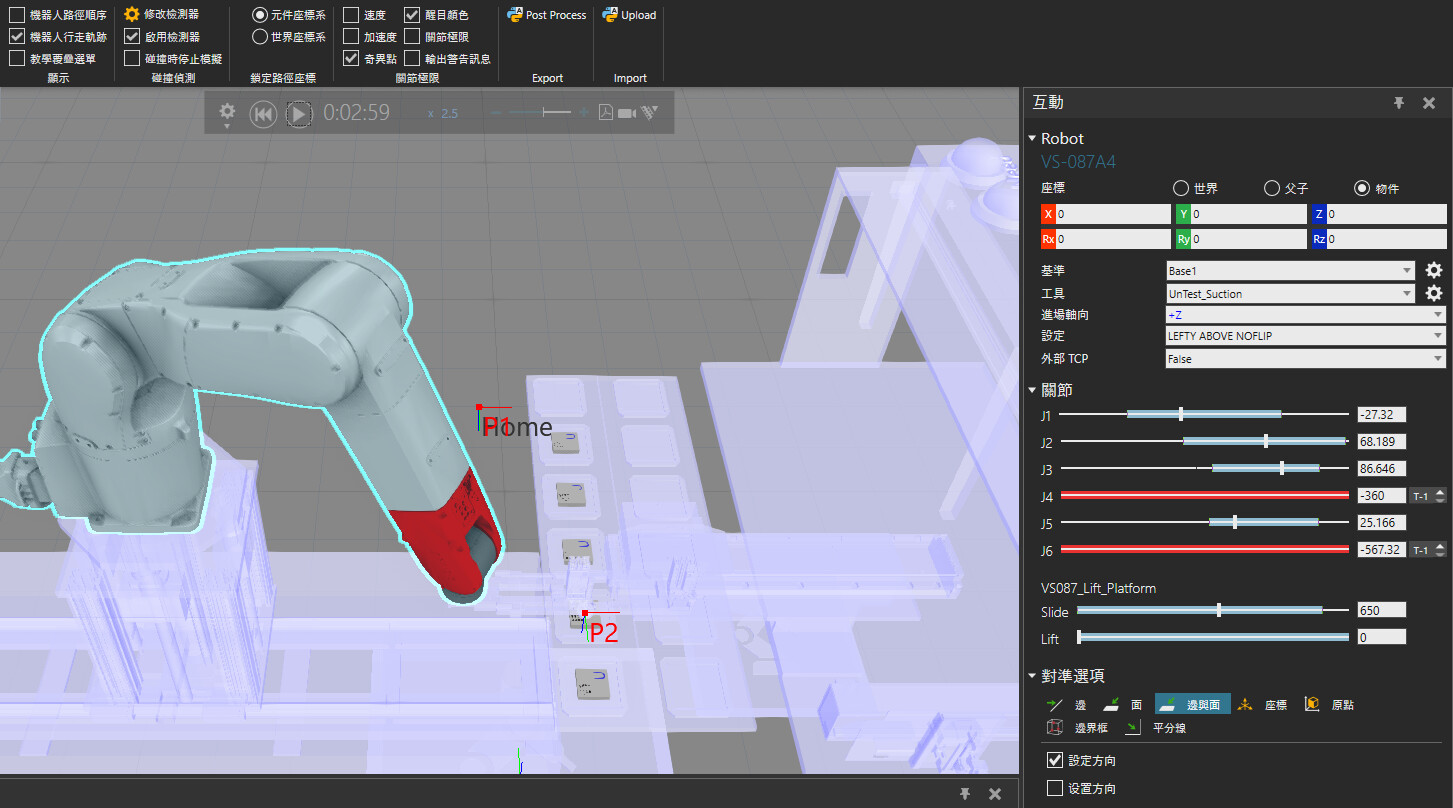This screenshot has height=808, width=1453.
Task: Click the Post Process button
Action: [547, 15]
